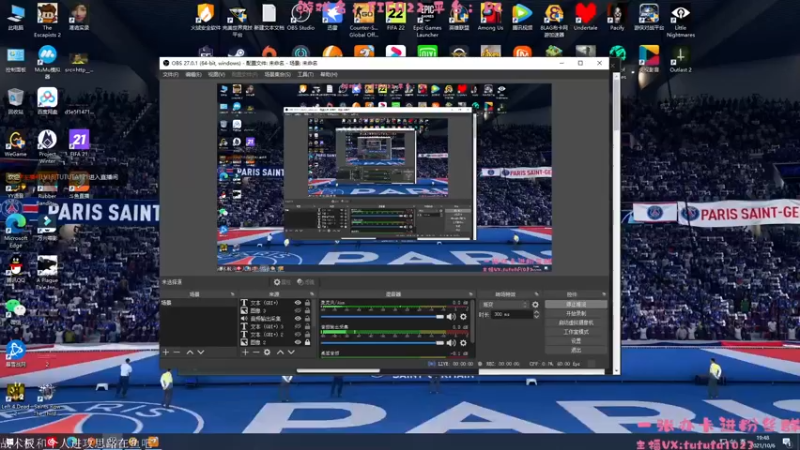The width and height of the screenshot is (800, 450).
Task: Mute the first mixer channel speaker icon
Action: tap(451, 317)
